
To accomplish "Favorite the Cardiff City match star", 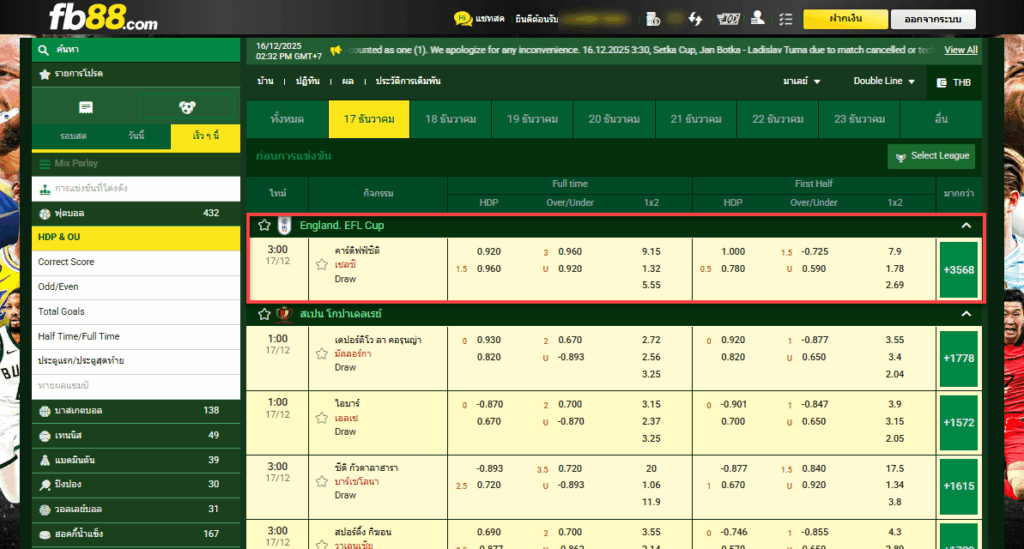I will point(321,264).
